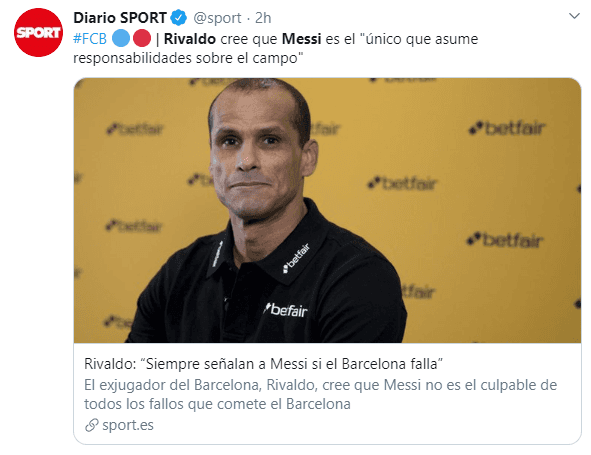Viewport: 591px width, 455px height.
Task: Open the Diario SPORT account name
Action: click(120, 18)
